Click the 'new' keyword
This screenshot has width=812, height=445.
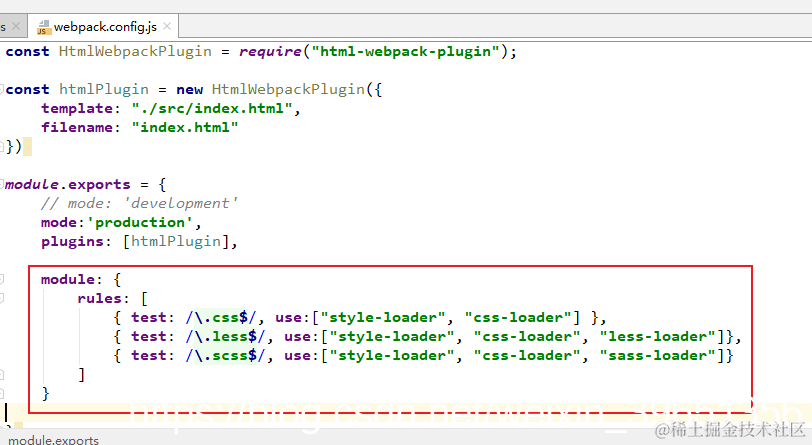[190, 89]
